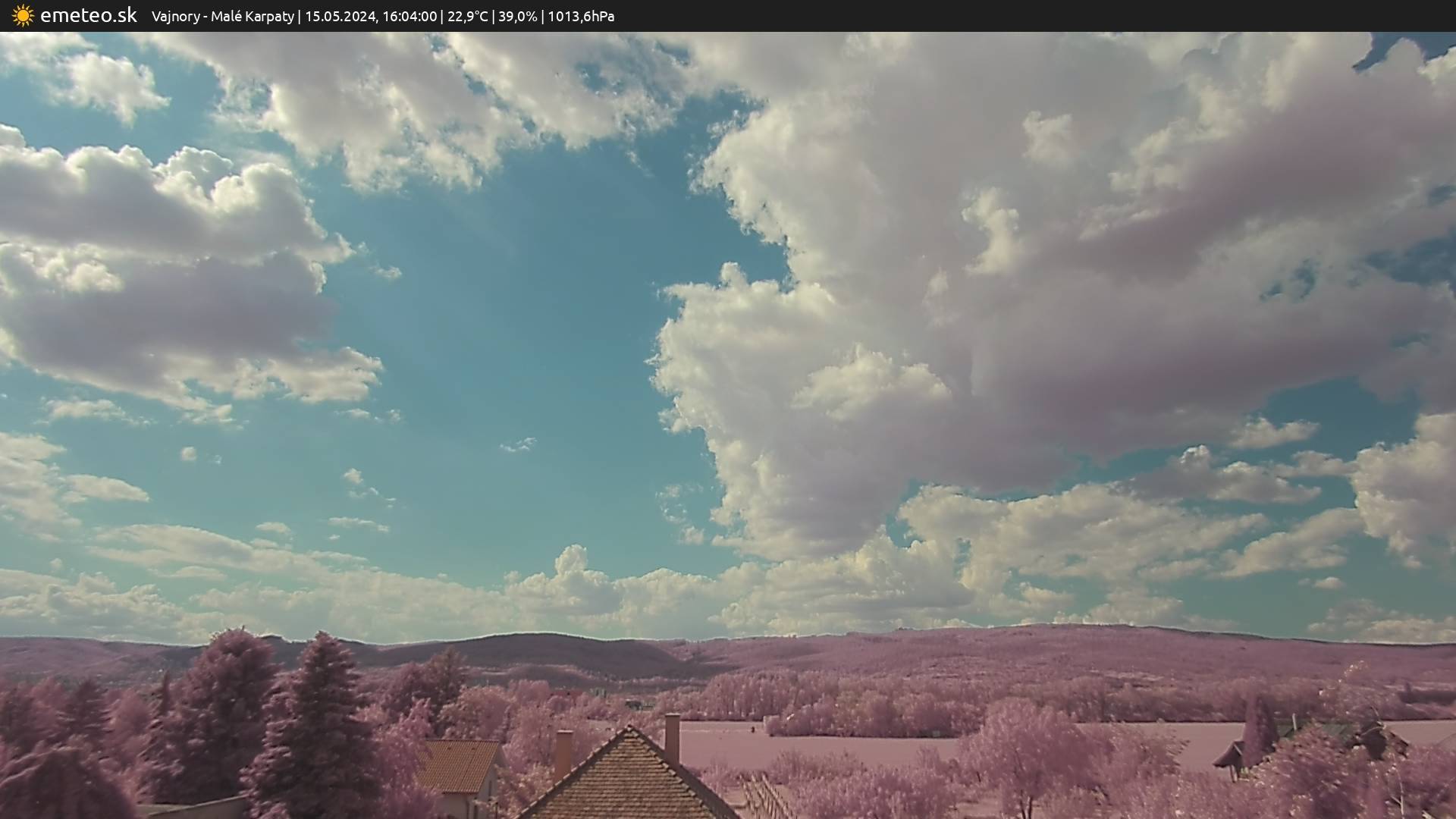Click the orange roof of the small house
The image size is (1456, 819).
458,765
